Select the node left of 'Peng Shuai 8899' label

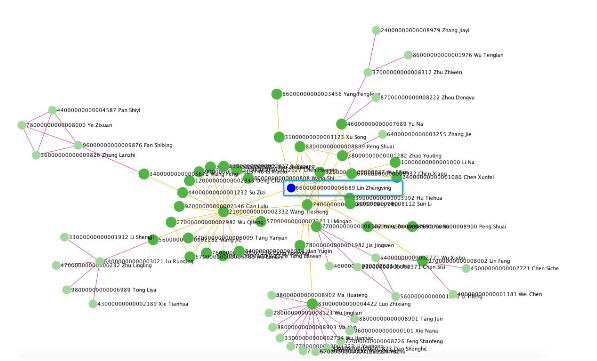click(300, 147)
